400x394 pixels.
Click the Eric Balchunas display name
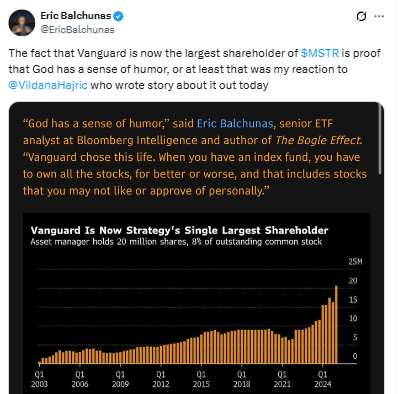pos(76,16)
